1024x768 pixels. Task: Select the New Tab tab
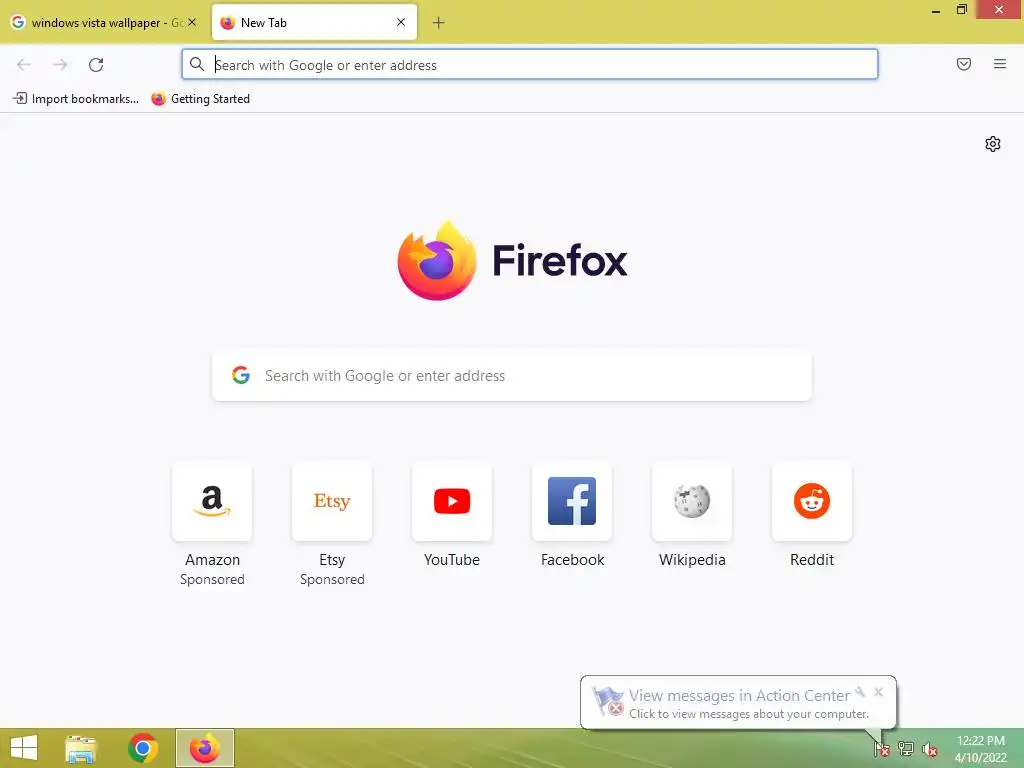point(314,23)
